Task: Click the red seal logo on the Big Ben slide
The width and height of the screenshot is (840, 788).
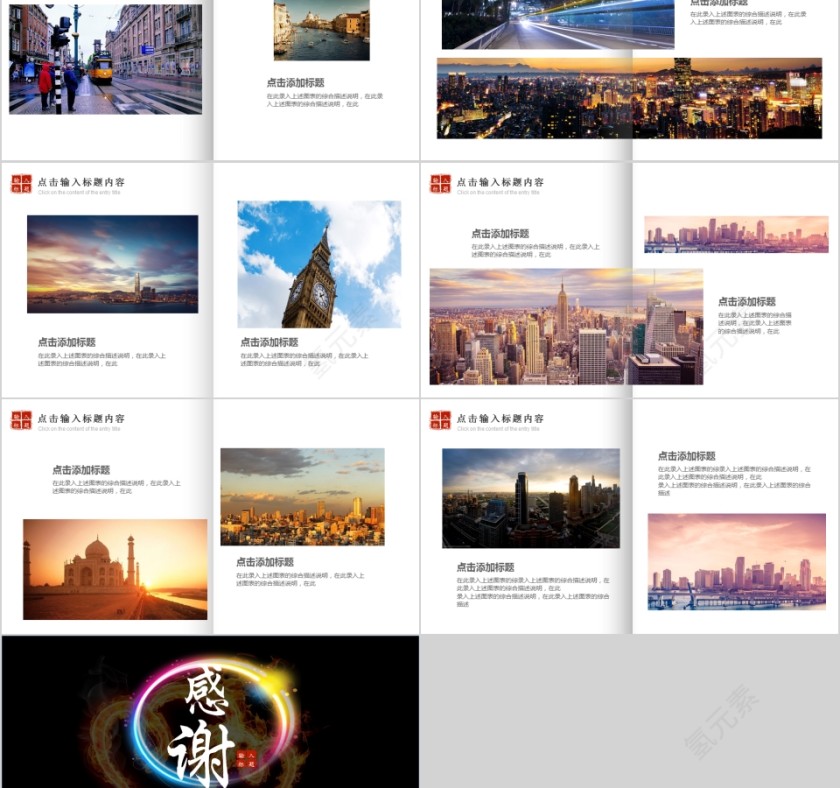Action: 21,183
